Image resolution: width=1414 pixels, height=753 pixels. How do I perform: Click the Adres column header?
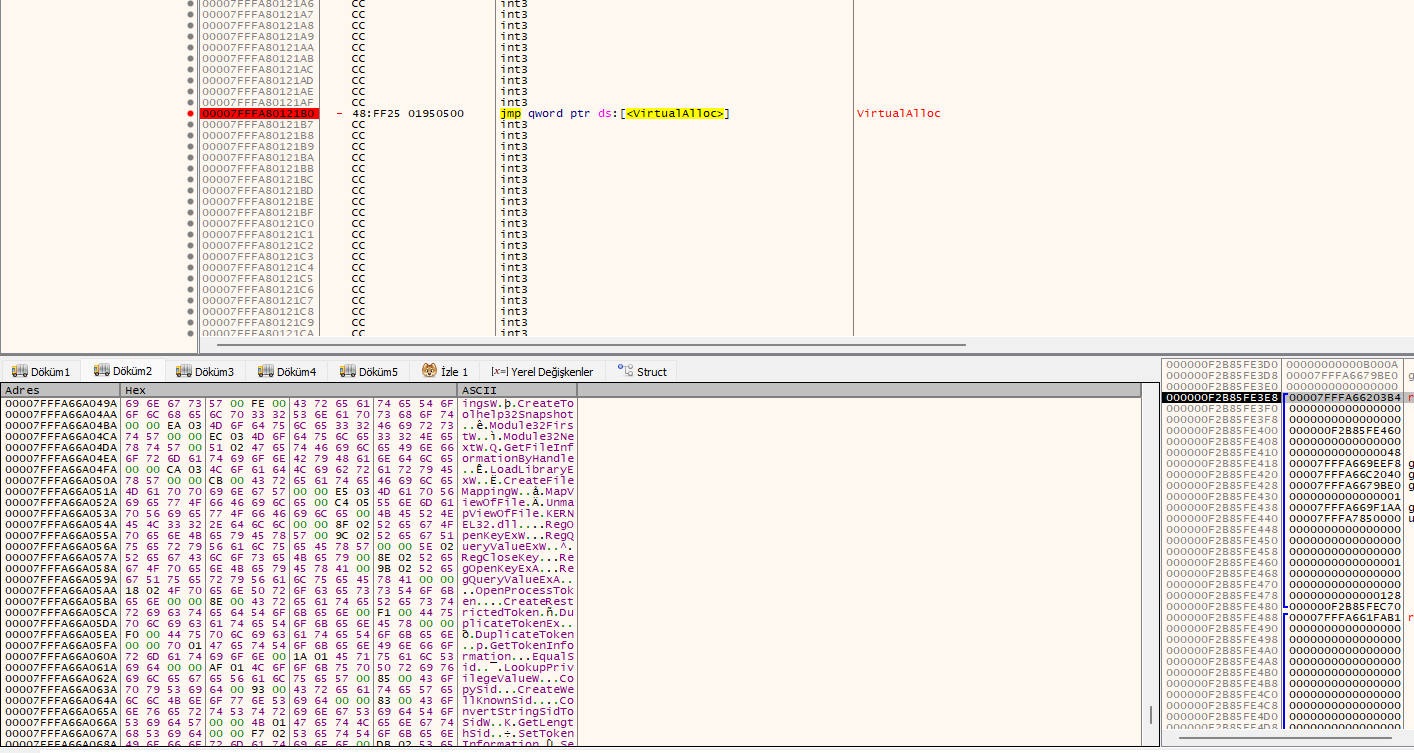click(60, 390)
